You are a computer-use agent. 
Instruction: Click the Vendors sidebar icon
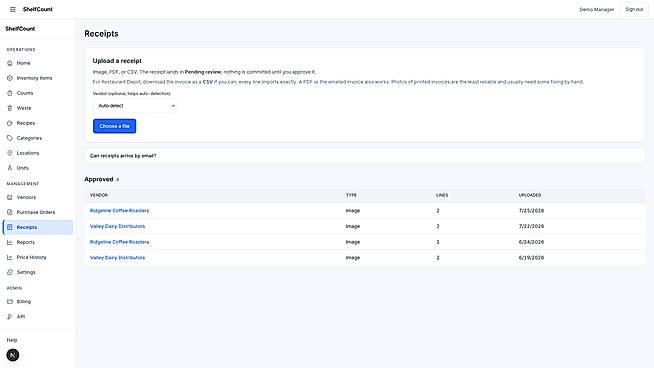(10, 197)
